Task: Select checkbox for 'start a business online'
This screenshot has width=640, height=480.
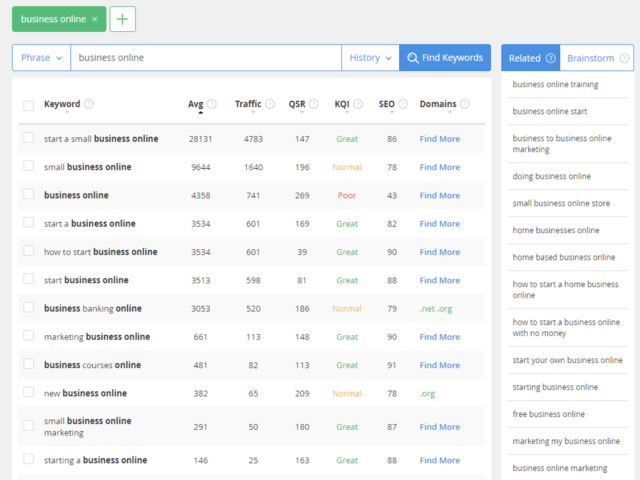Action: click(x=29, y=222)
